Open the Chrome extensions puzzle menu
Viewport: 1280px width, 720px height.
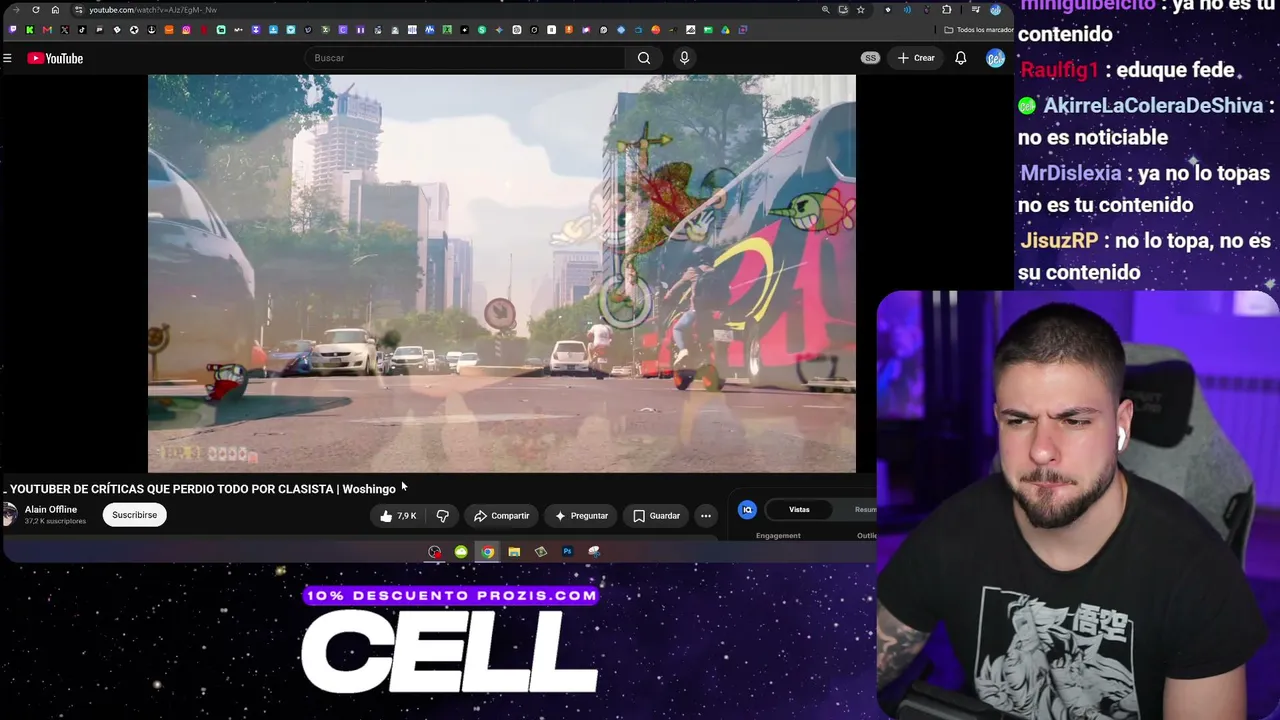(x=946, y=10)
